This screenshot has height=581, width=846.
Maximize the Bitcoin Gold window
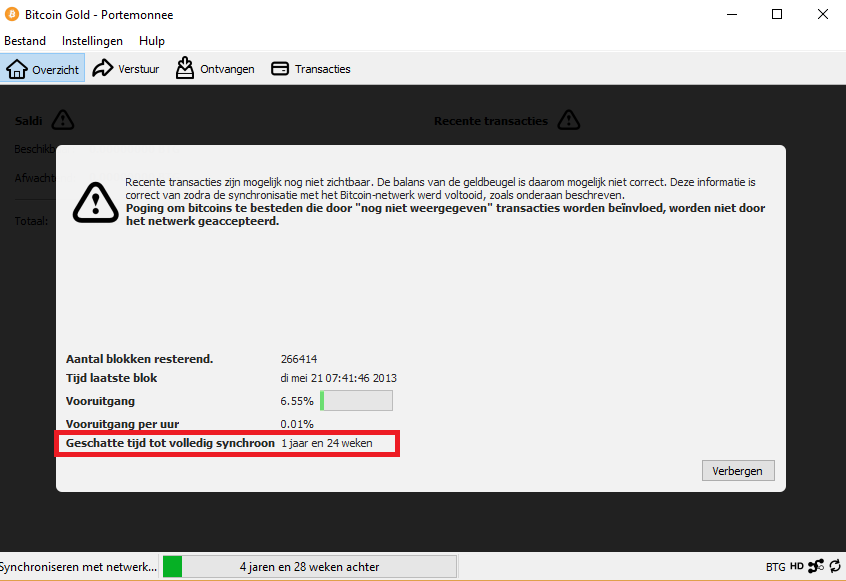coord(777,14)
